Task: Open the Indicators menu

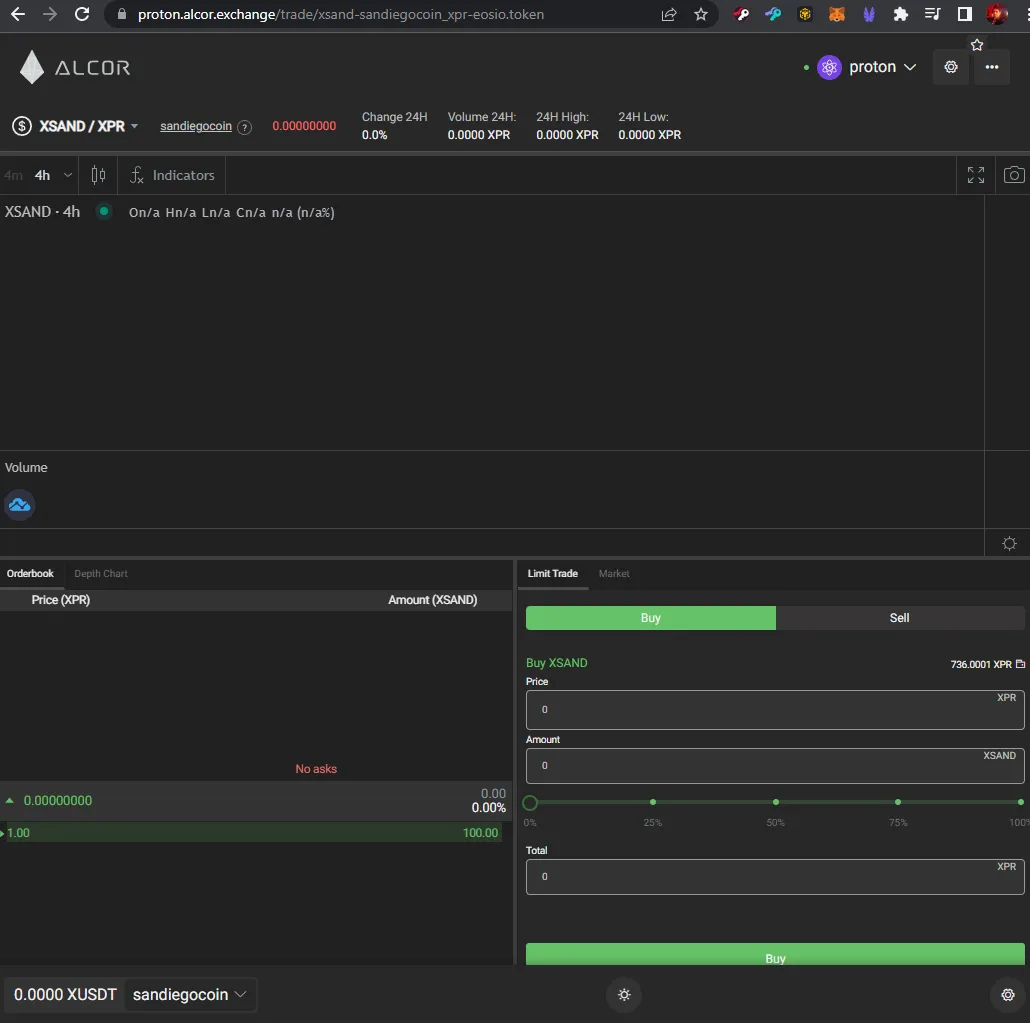Action: (x=173, y=175)
